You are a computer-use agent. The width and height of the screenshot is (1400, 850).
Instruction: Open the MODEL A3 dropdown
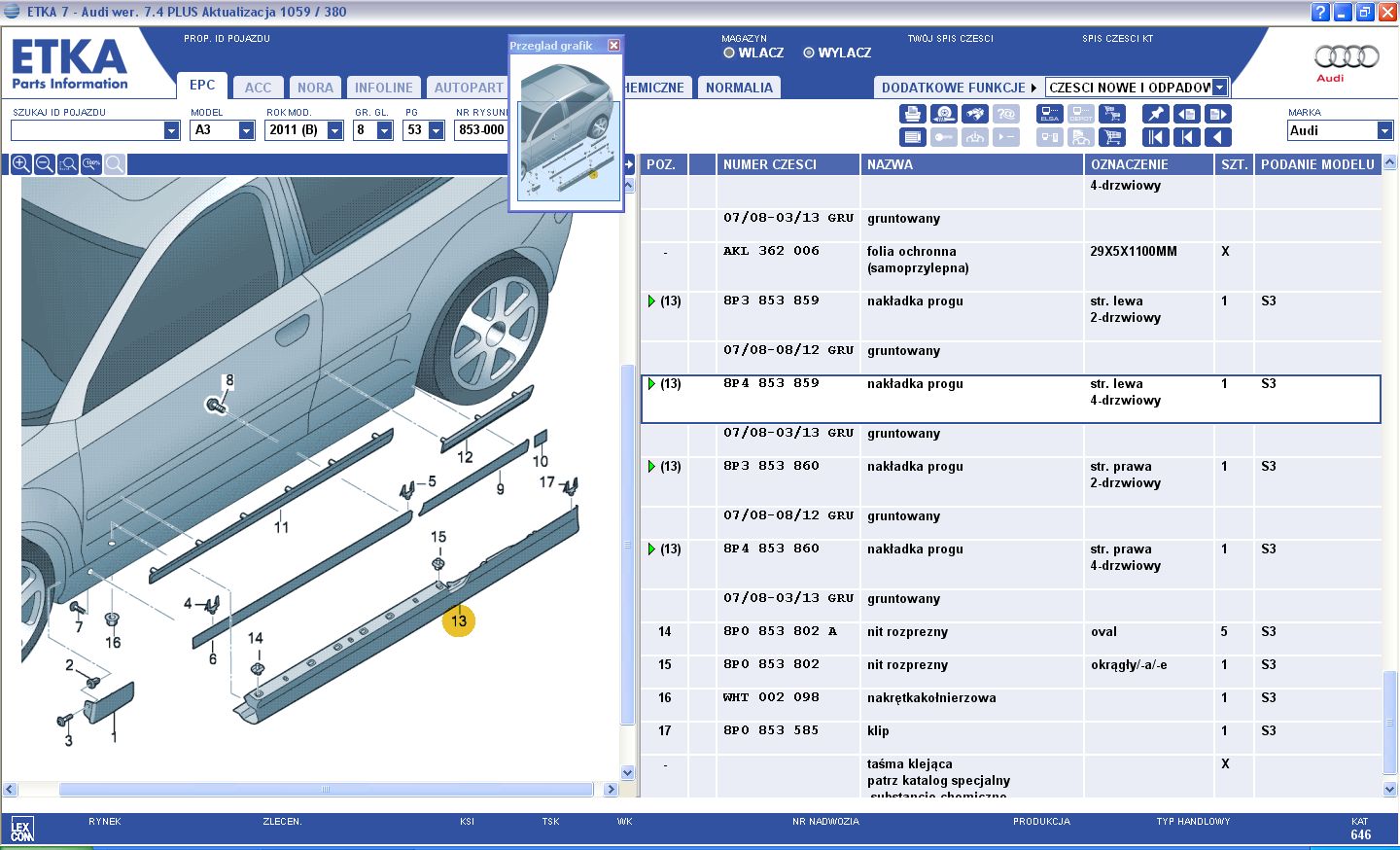[x=247, y=130]
